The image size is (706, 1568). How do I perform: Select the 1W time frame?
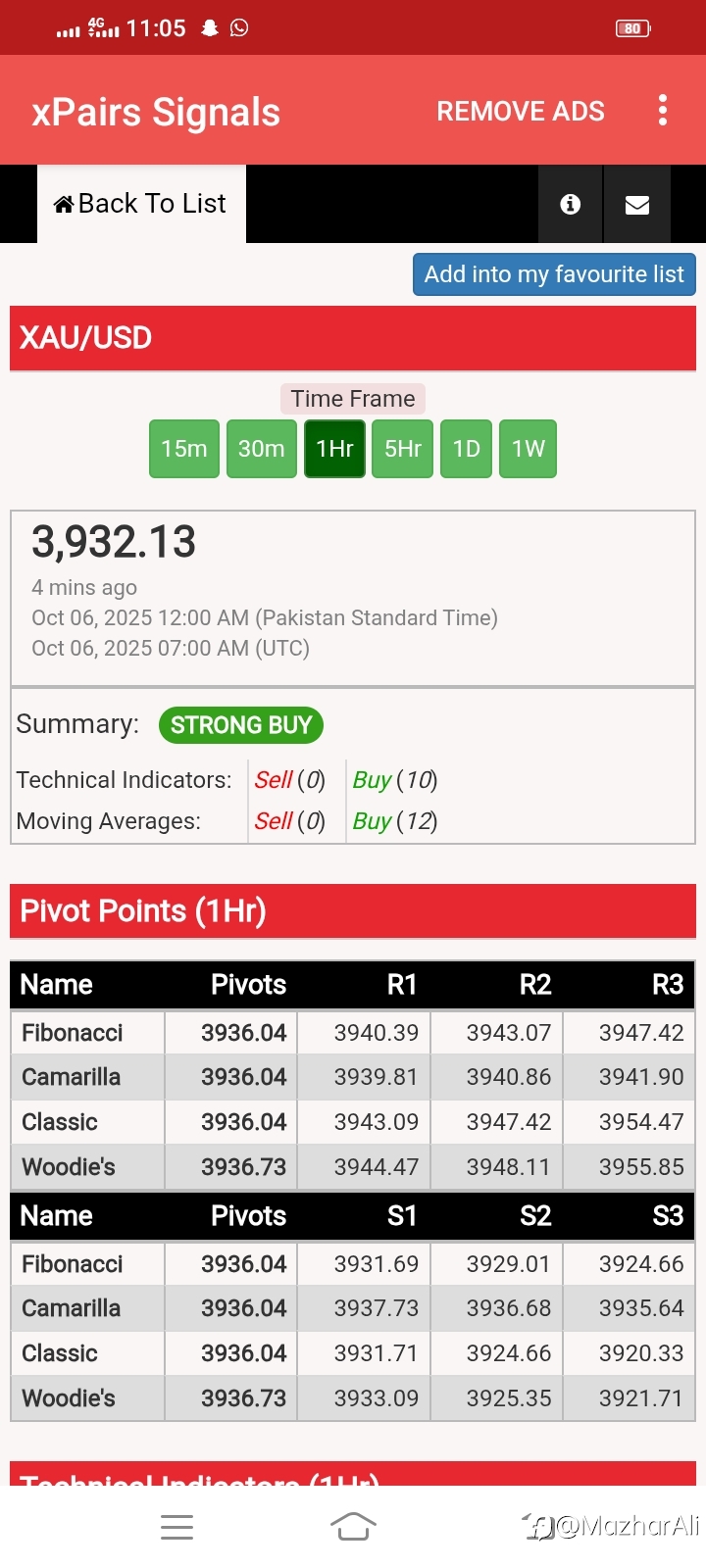click(528, 449)
